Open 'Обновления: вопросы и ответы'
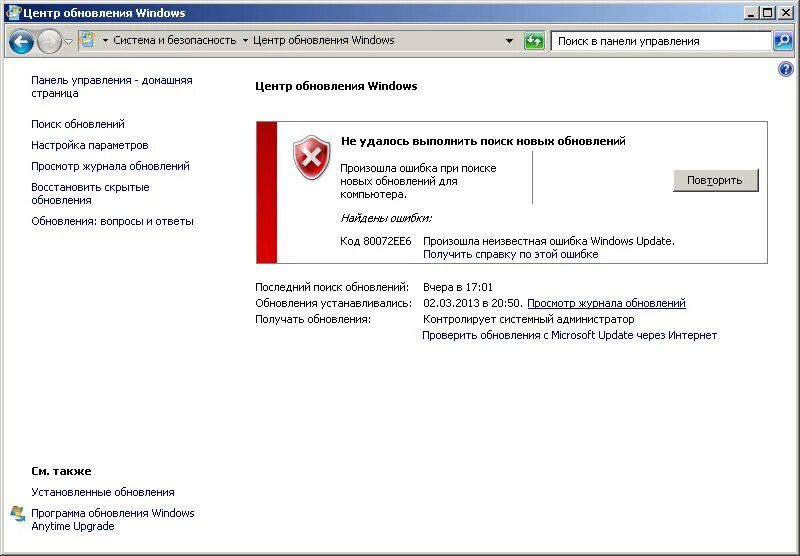 [x=112, y=221]
